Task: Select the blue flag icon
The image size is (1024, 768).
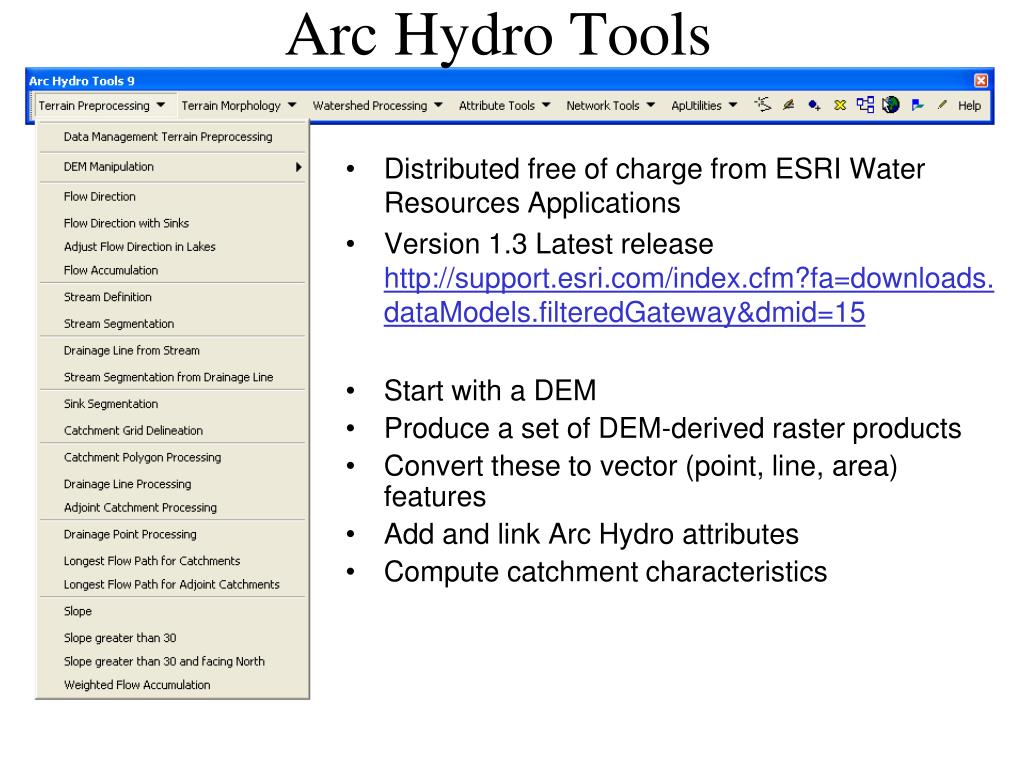Action: click(918, 104)
